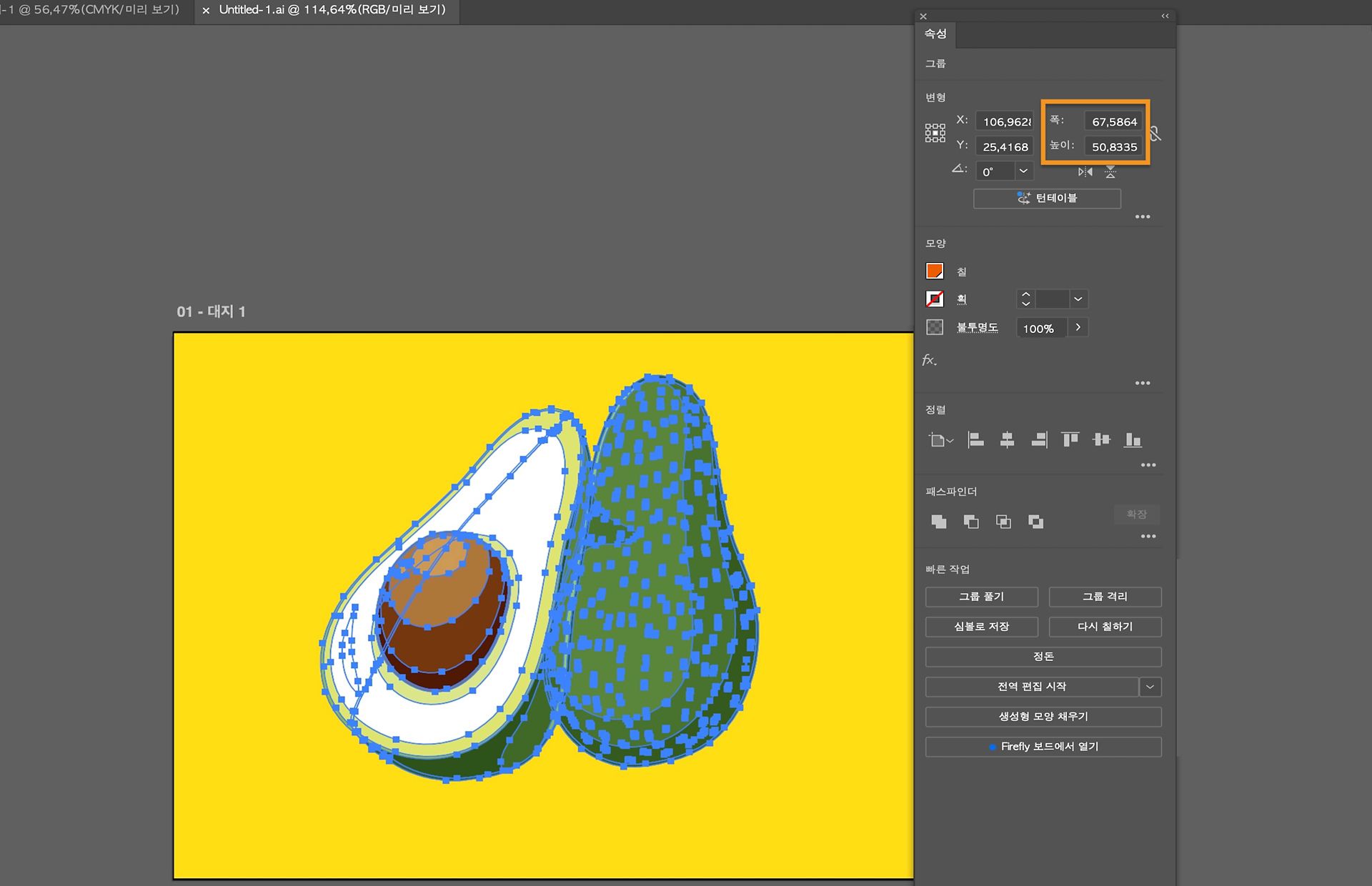Open the fx effects menu
Image resolution: width=1372 pixels, height=886 pixels.
pyautogui.click(x=929, y=360)
